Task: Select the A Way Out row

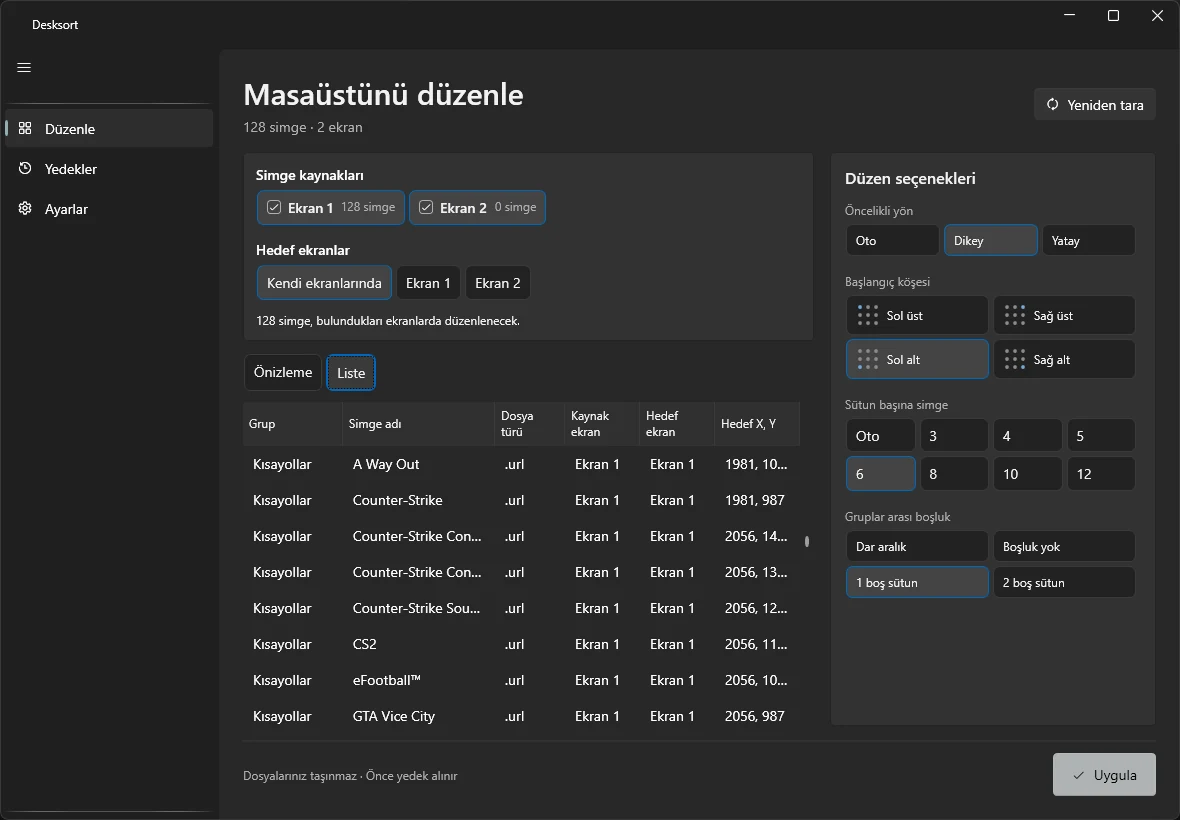Action: point(521,464)
